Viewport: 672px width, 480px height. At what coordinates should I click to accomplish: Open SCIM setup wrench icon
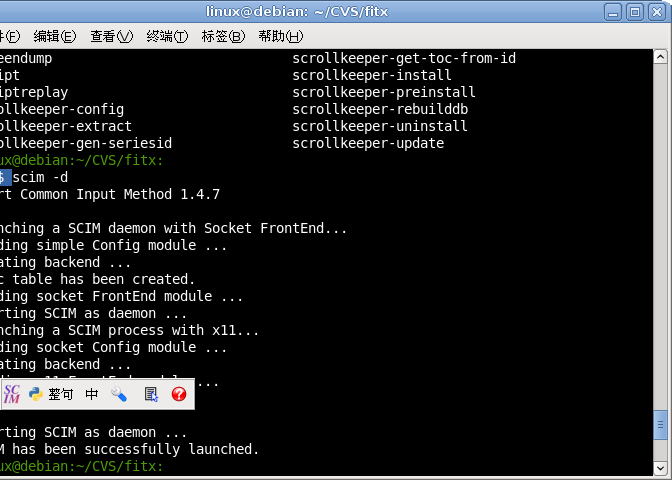[119, 394]
